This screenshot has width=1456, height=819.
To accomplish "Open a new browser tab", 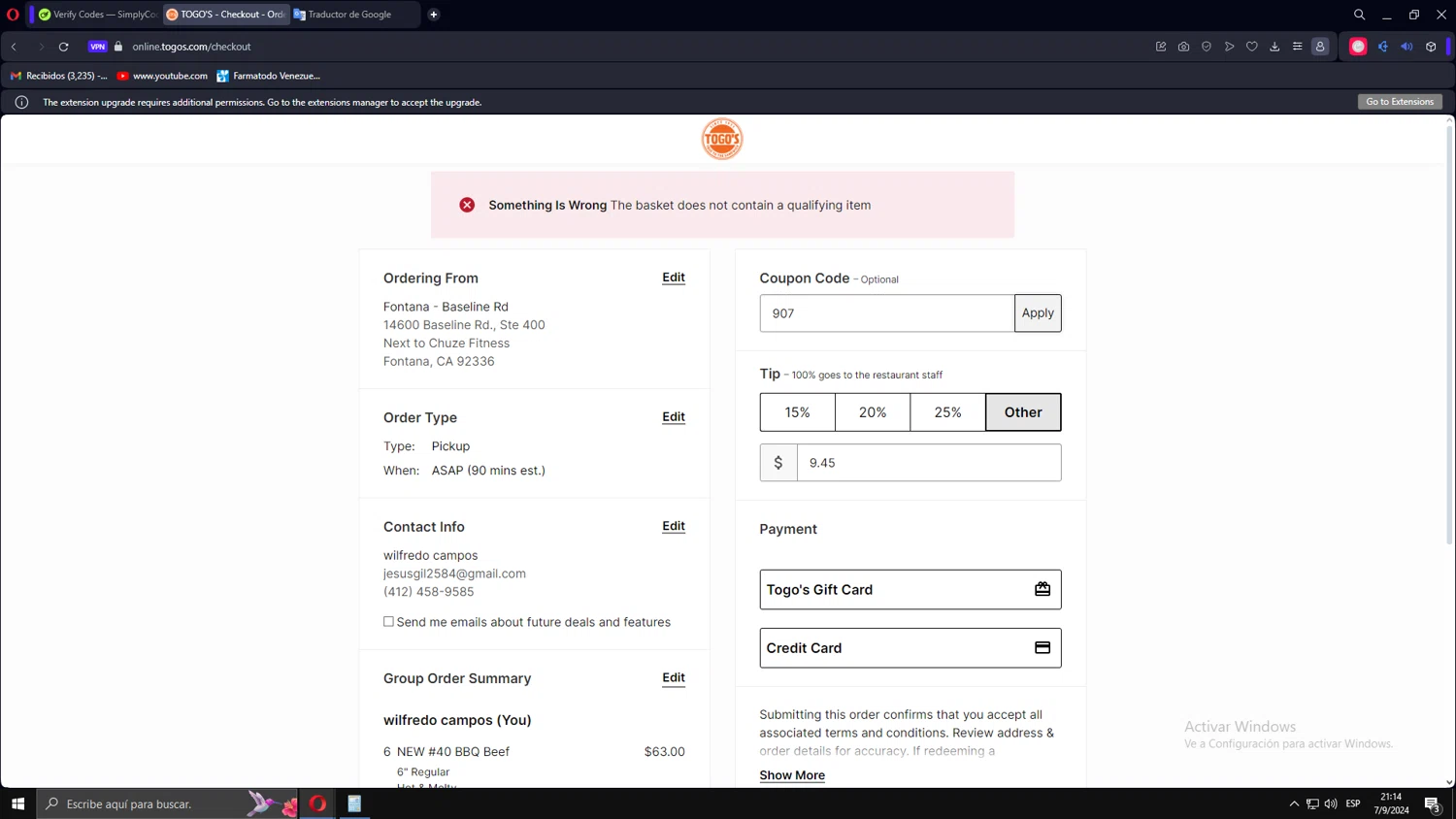I will tap(434, 15).
